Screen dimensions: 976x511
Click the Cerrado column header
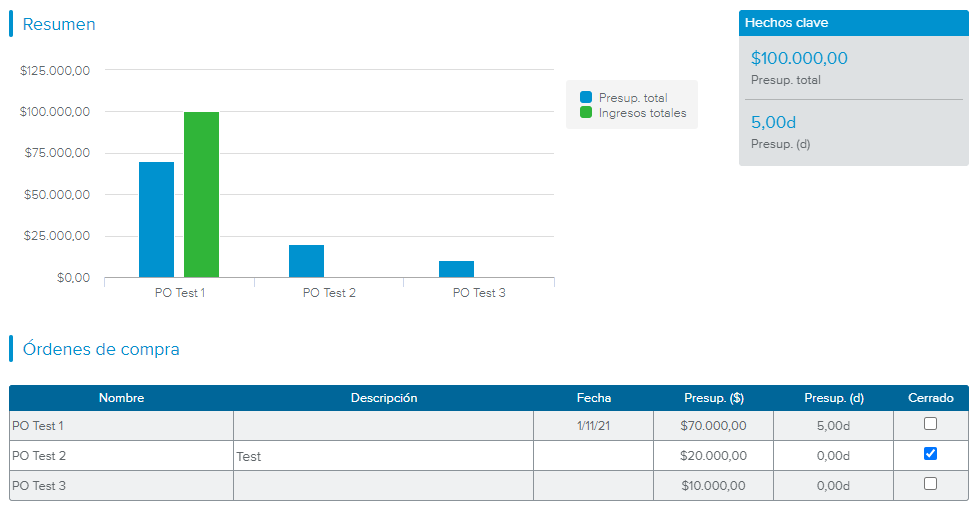[x=930, y=398]
